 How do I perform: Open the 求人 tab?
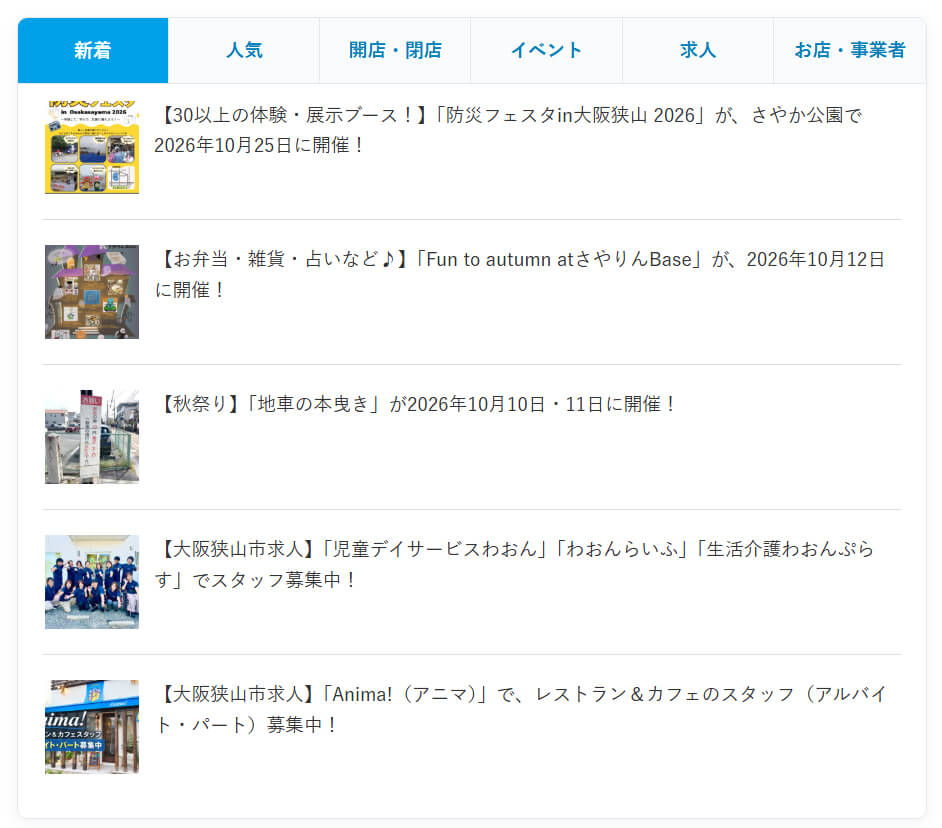point(698,50)
